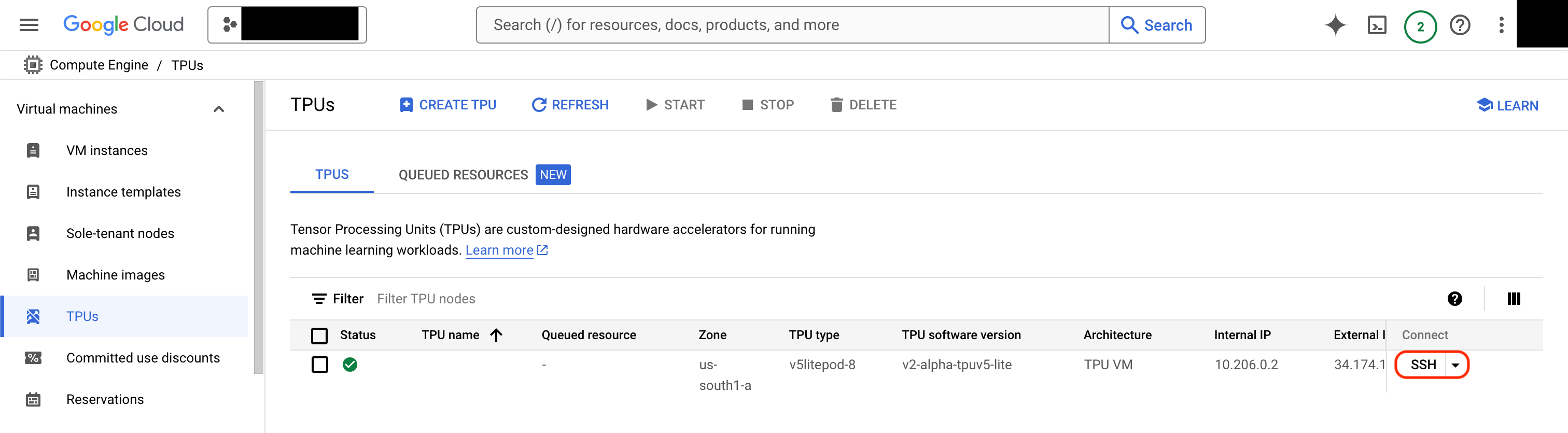Open the project selector dropdown

tap(287, 25)
